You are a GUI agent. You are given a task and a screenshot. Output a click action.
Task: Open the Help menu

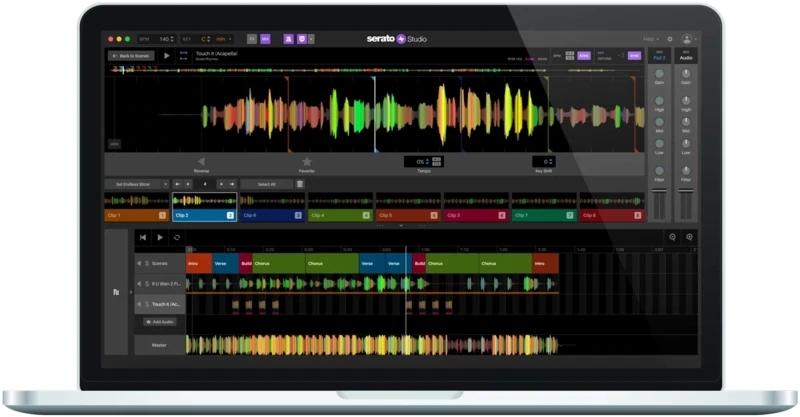point(651,39)
